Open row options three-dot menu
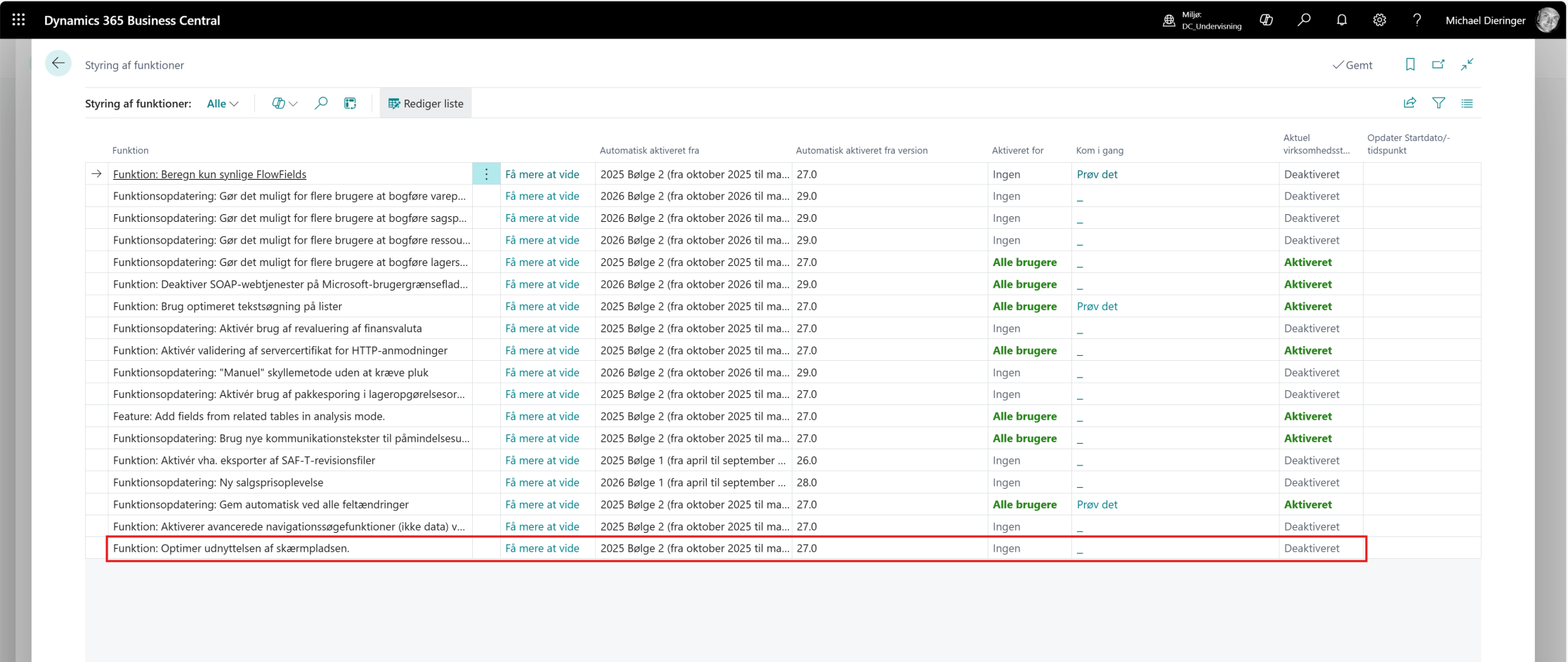The image size is (1568, 662). point(486,174)
